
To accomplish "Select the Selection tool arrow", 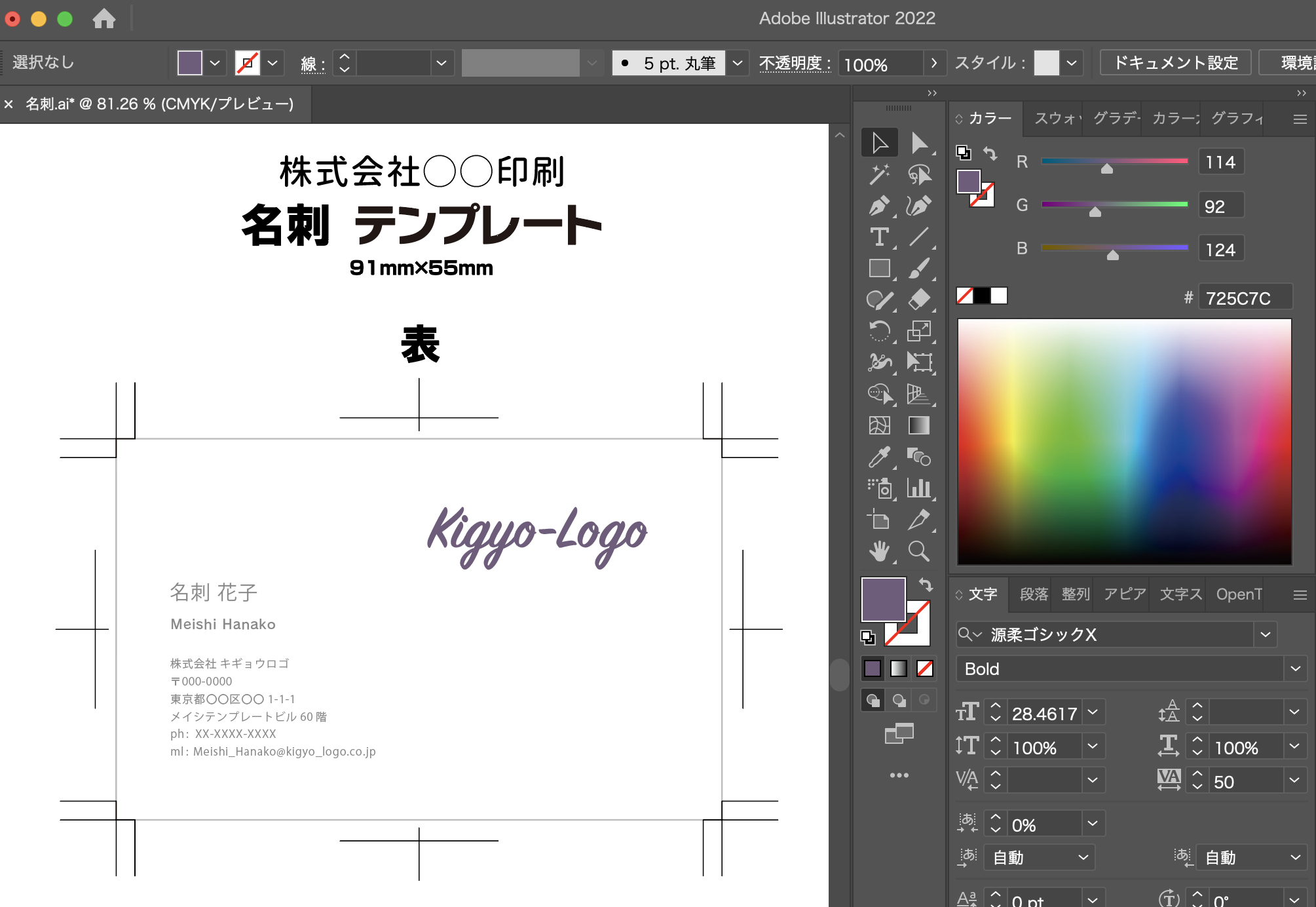I will (x=879, y=143).
